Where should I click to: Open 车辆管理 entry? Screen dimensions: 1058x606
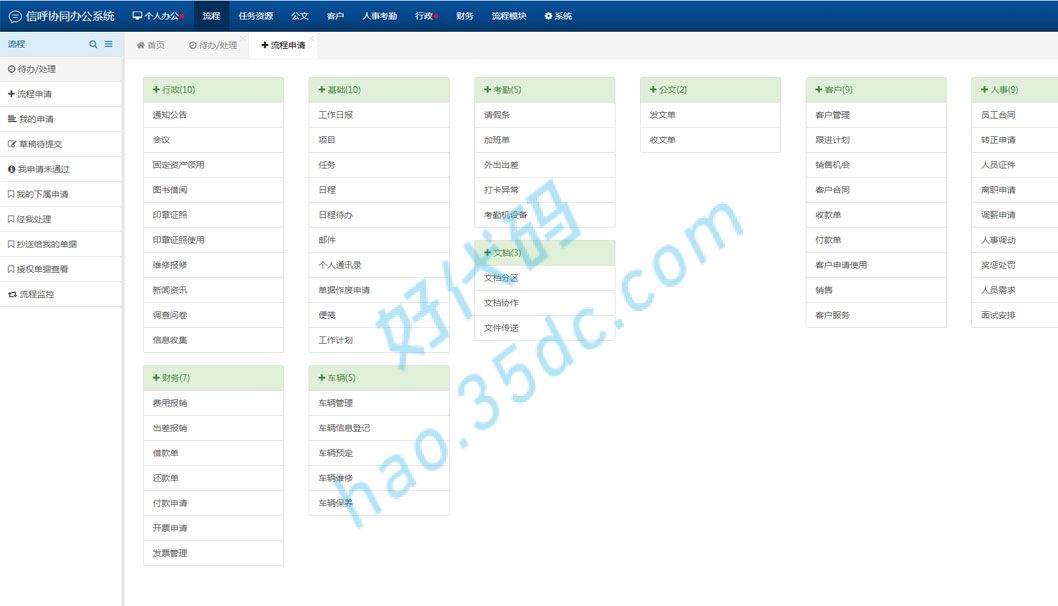click(x=379, y=403)
